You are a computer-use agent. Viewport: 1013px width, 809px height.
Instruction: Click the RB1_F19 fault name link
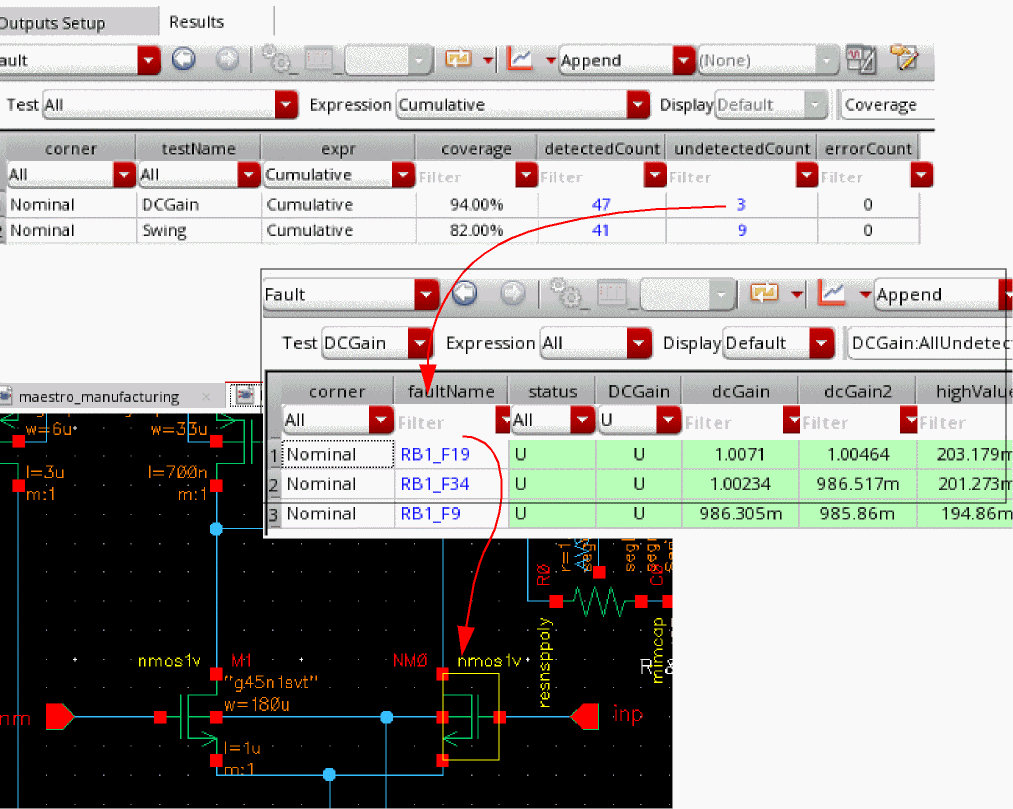click(x=435, y=455)
